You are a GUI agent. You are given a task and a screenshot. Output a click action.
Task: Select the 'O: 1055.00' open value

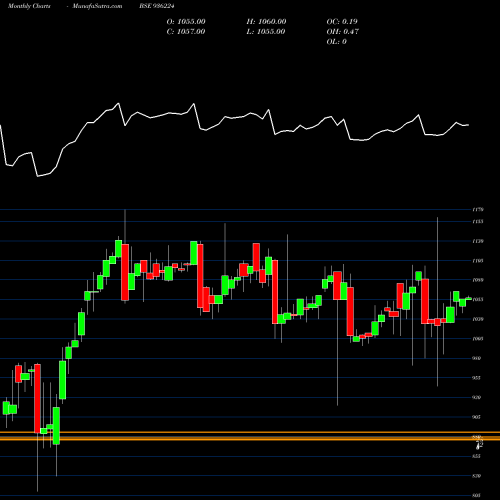(x=186, y=22)
